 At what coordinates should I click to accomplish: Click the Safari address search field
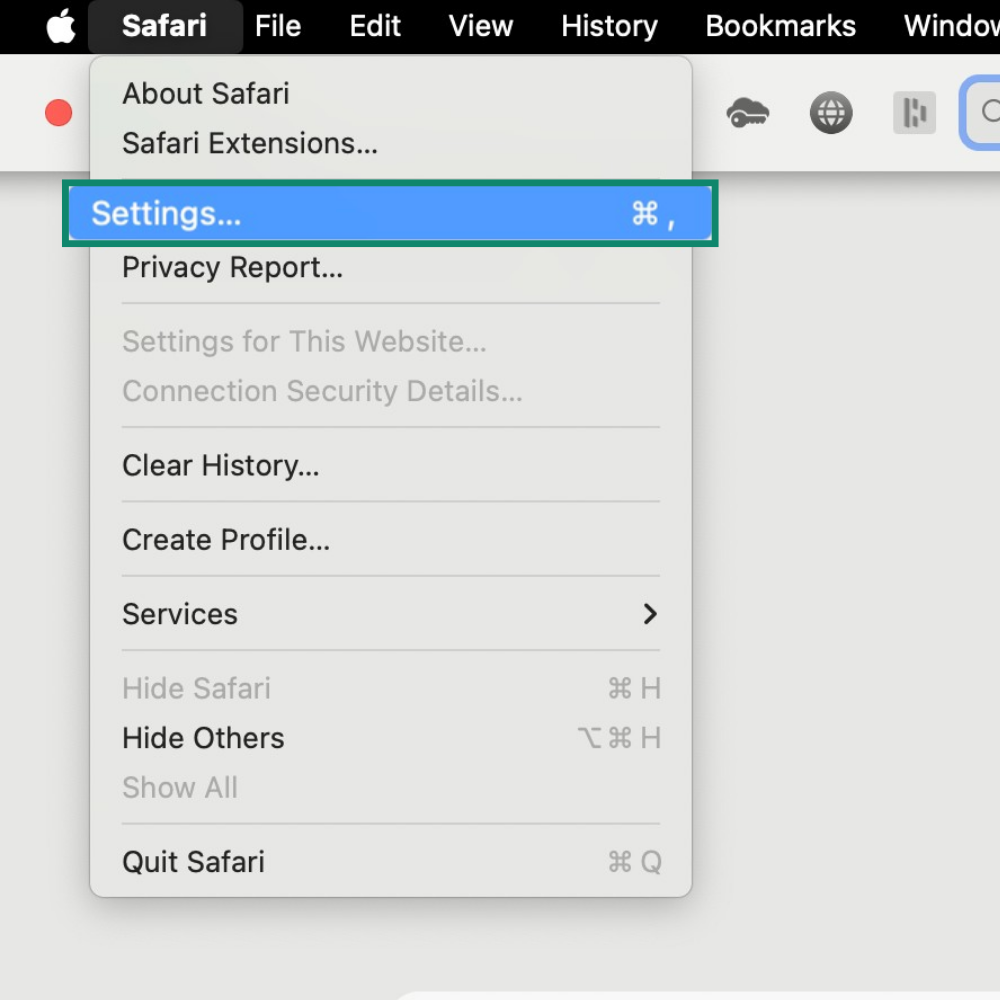981,113
